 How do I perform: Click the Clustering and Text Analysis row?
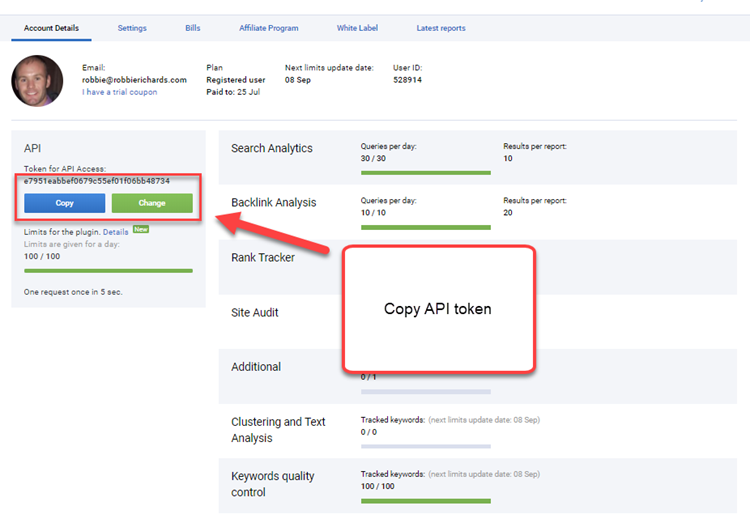278,430
